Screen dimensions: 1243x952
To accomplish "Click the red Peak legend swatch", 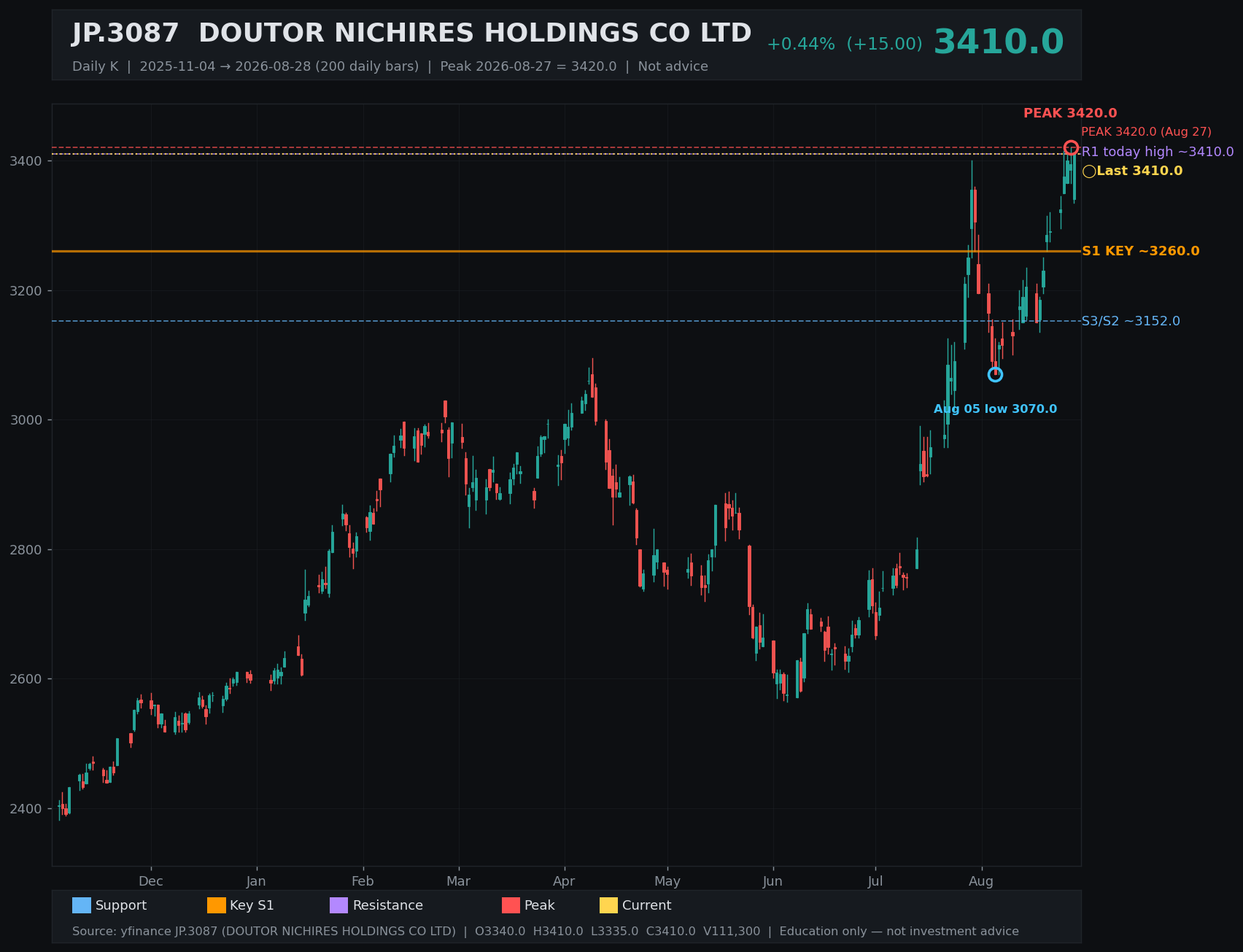I will pos(511,905).
